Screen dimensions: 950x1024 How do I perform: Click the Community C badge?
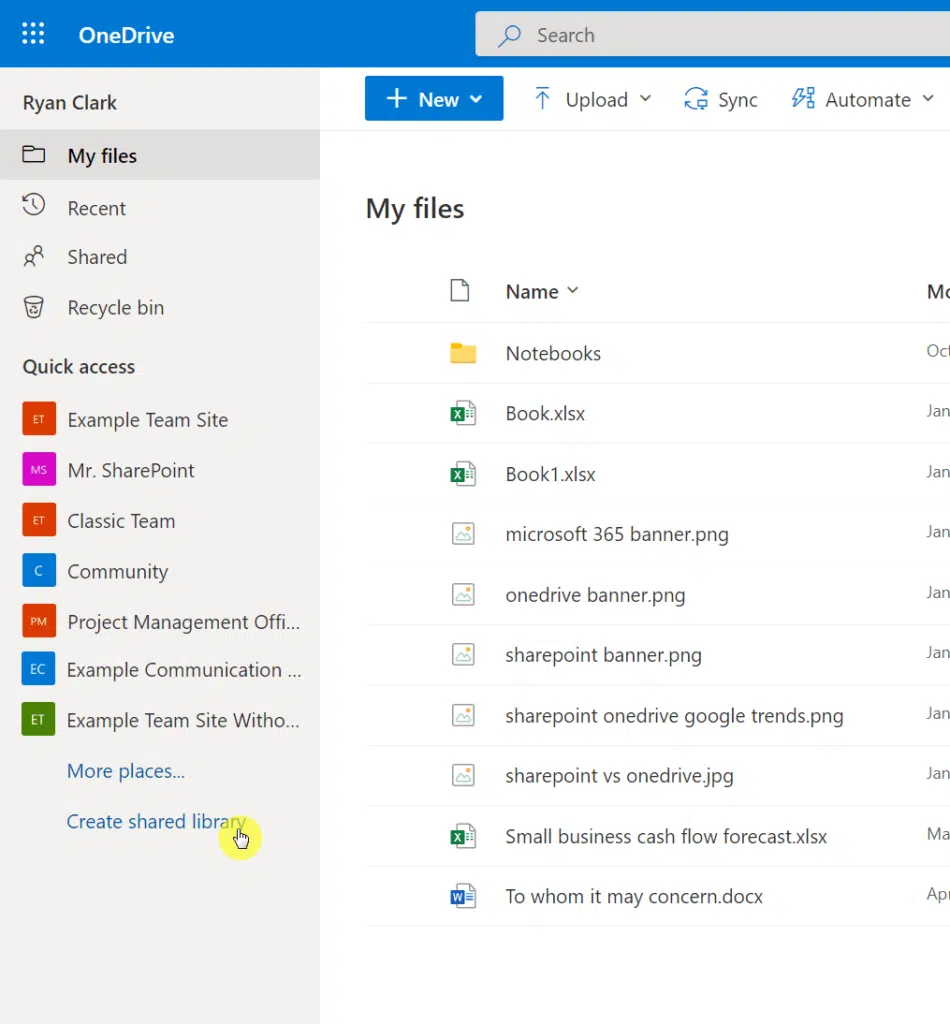click(x=39, y=570)
